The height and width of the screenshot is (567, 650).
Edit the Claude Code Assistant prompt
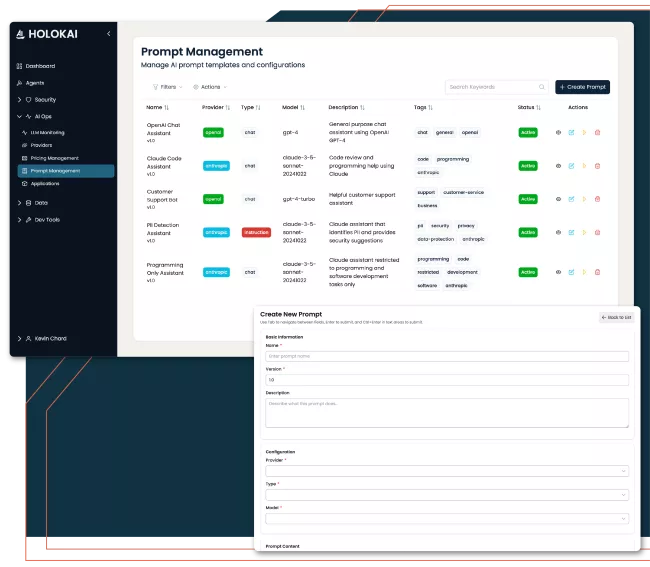coord(571,166)
